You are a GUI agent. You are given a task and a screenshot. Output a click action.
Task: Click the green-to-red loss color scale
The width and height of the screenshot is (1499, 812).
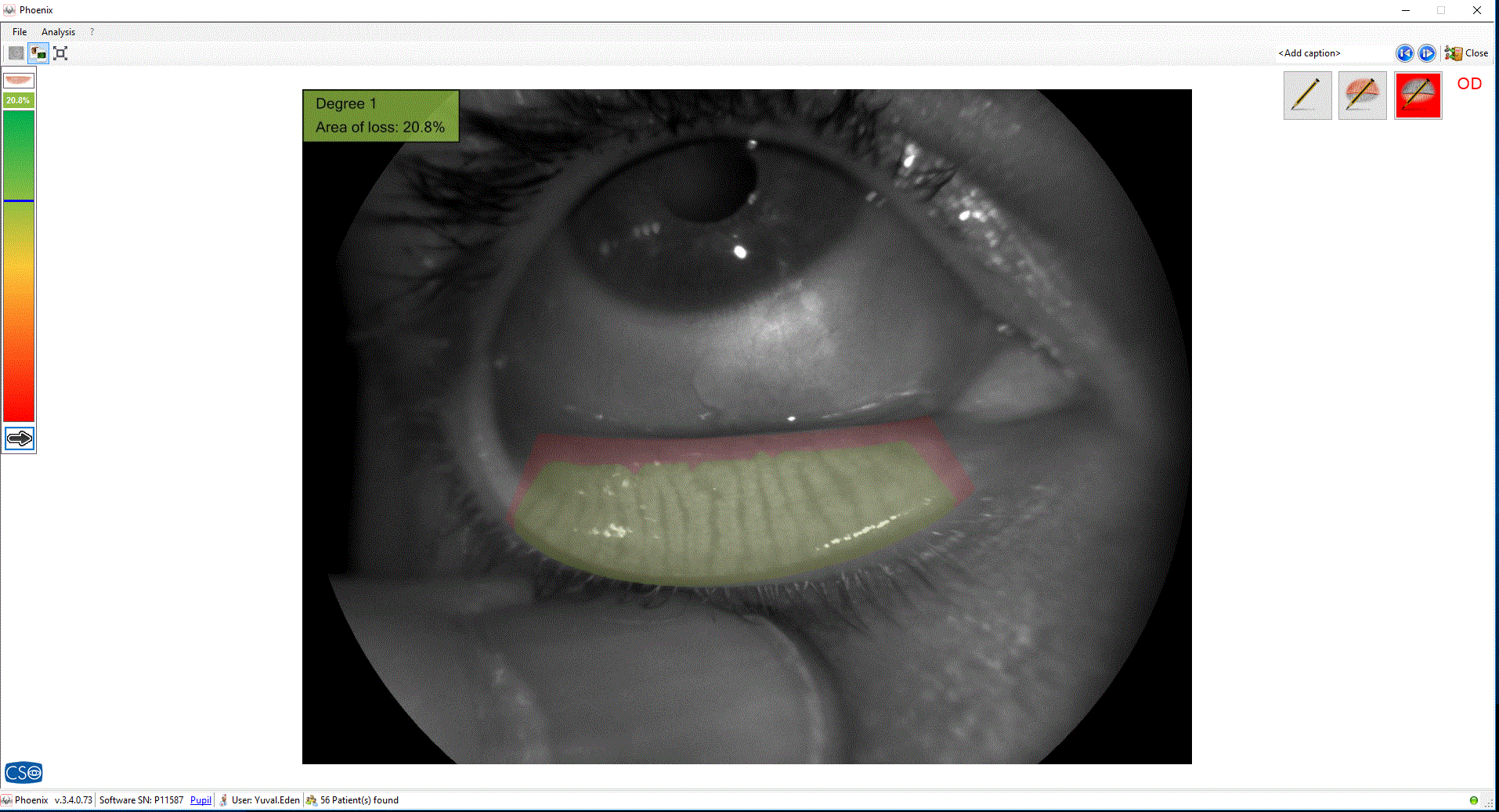pyautogui.click(x=19, y=266)
